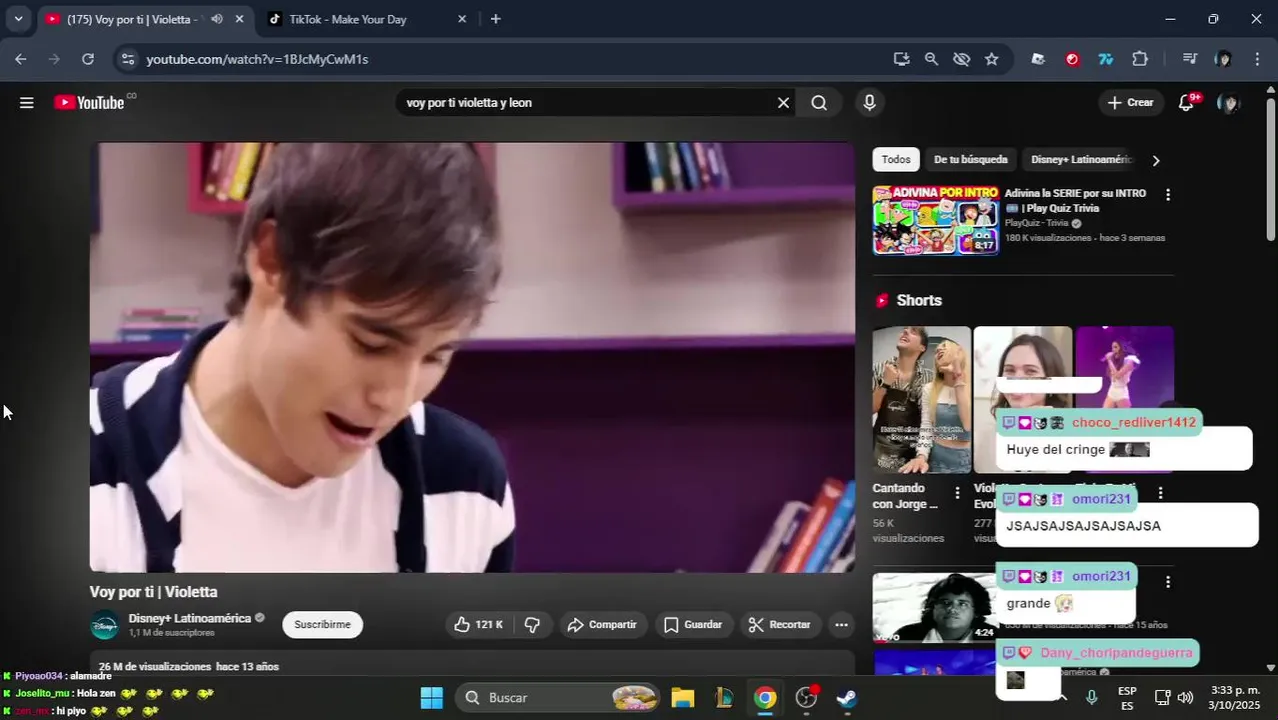1278x720 pixels.
Task: Bookmark this page with the star
Action: pos(991,59)
